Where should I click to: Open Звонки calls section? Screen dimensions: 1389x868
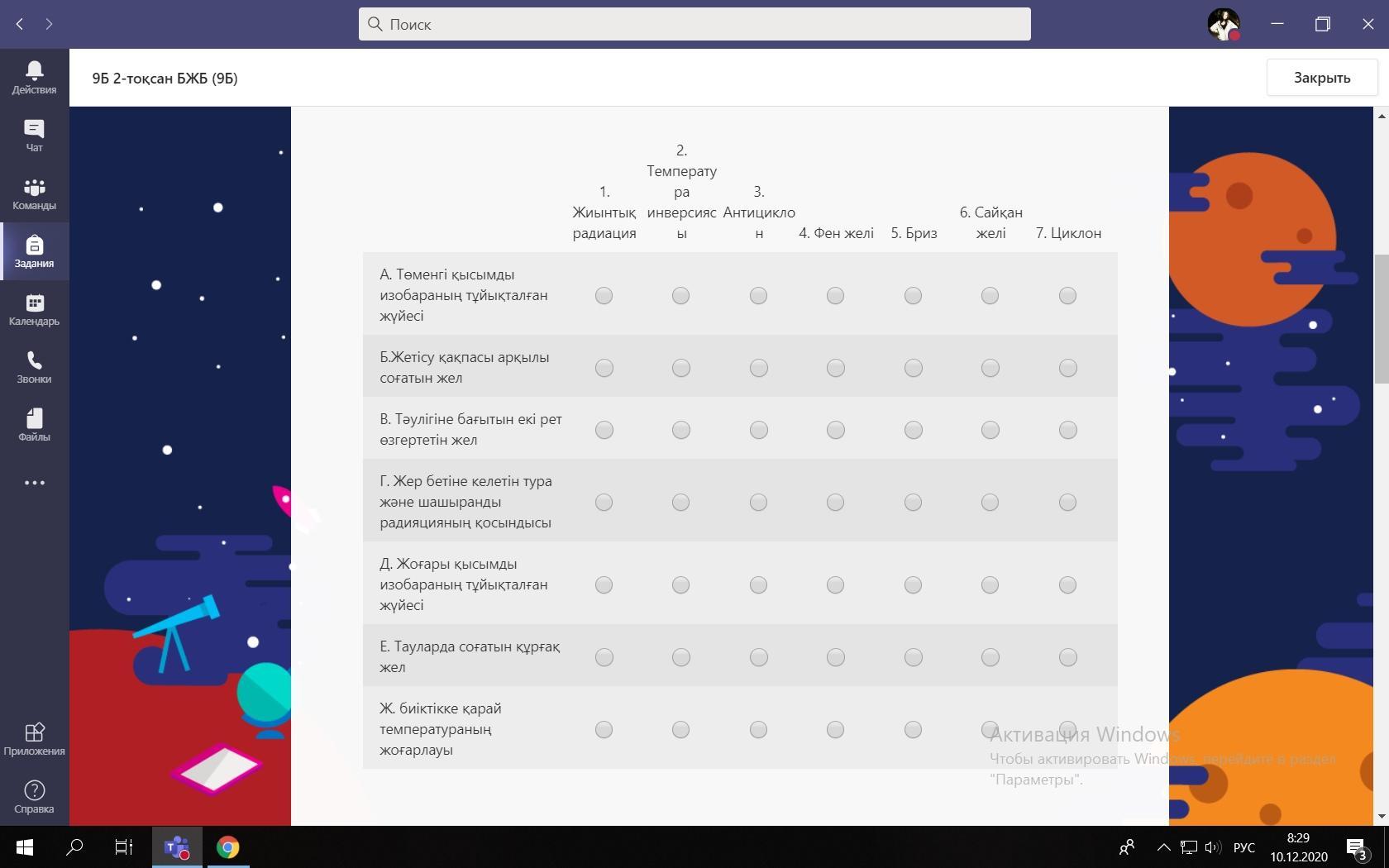pyautogui.click(x=34, y=367)
